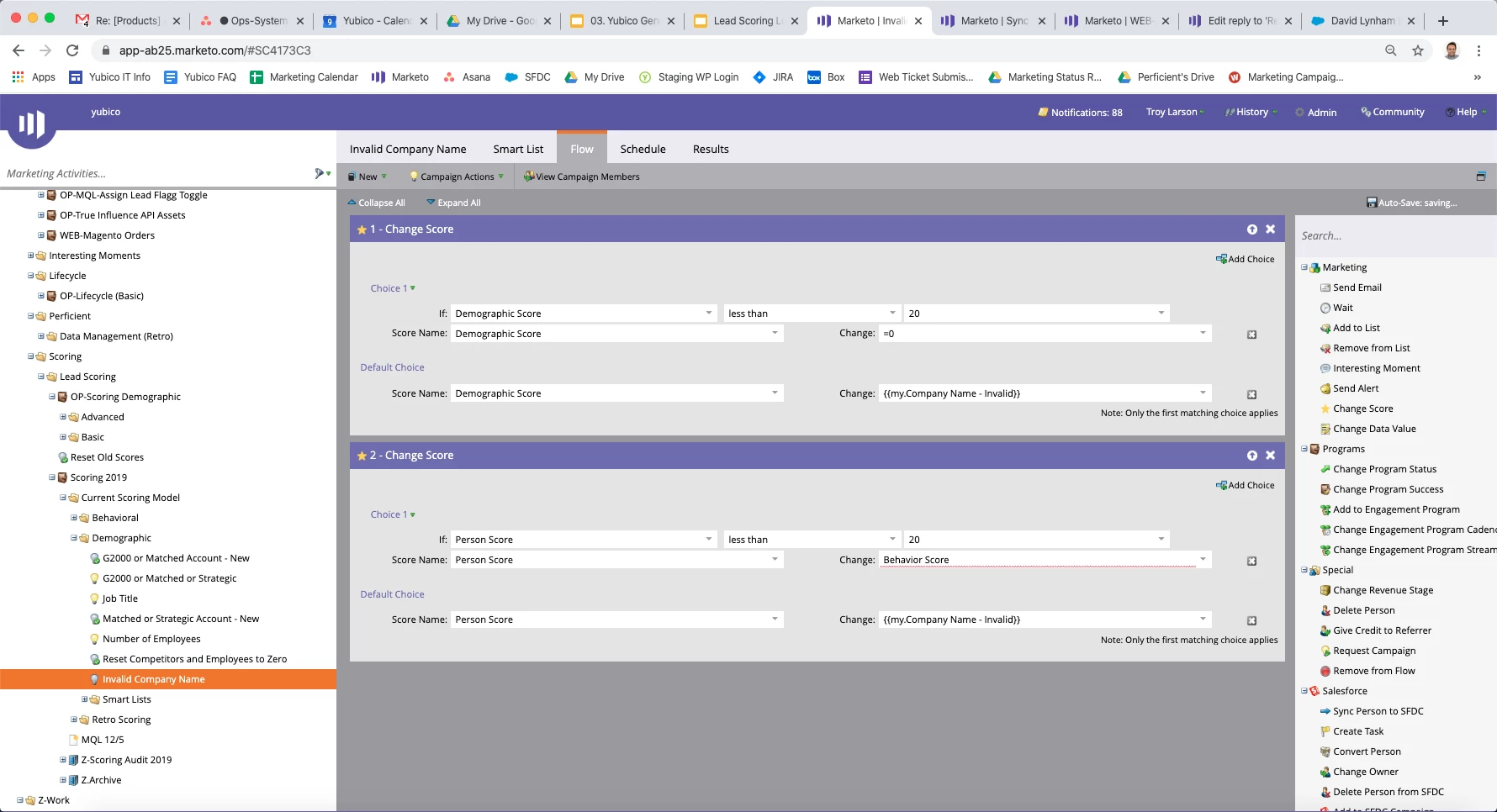Click the step 1 Change value =0 field
1497x812 pixels.
[1045, 334]
